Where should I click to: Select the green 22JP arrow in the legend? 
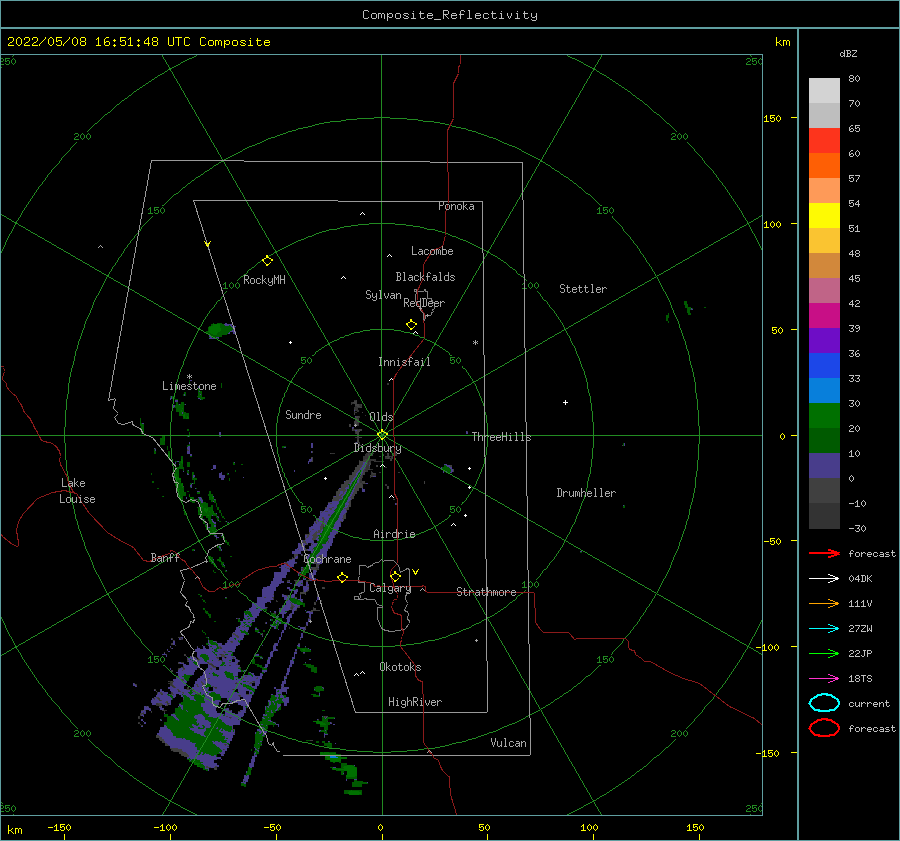point(824,653)
